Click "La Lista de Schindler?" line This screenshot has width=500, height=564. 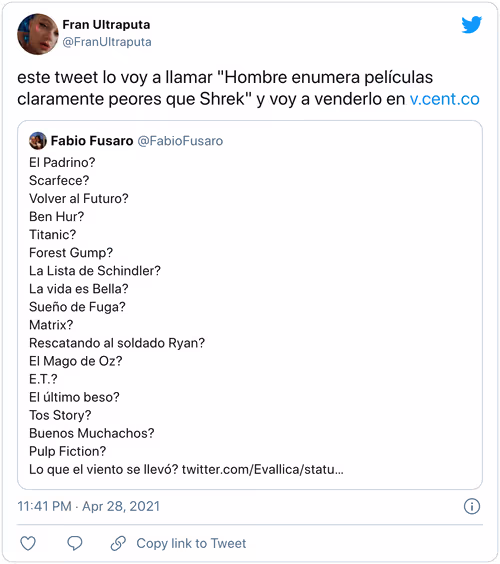tap(95, 270)
